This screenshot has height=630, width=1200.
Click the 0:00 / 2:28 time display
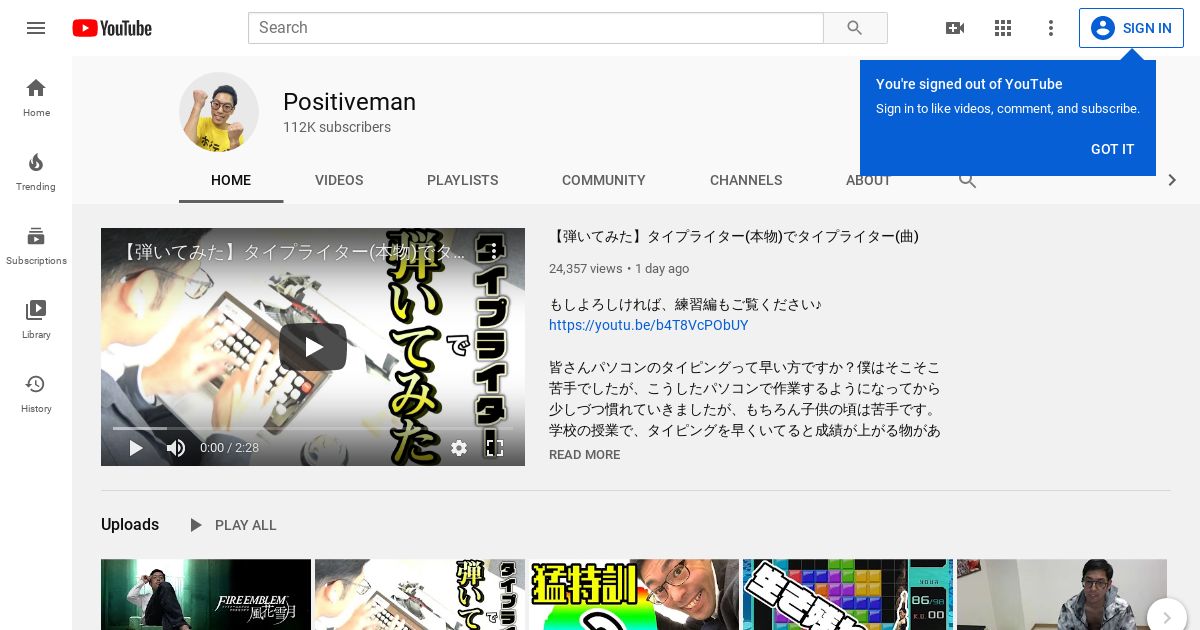point(229,448)
